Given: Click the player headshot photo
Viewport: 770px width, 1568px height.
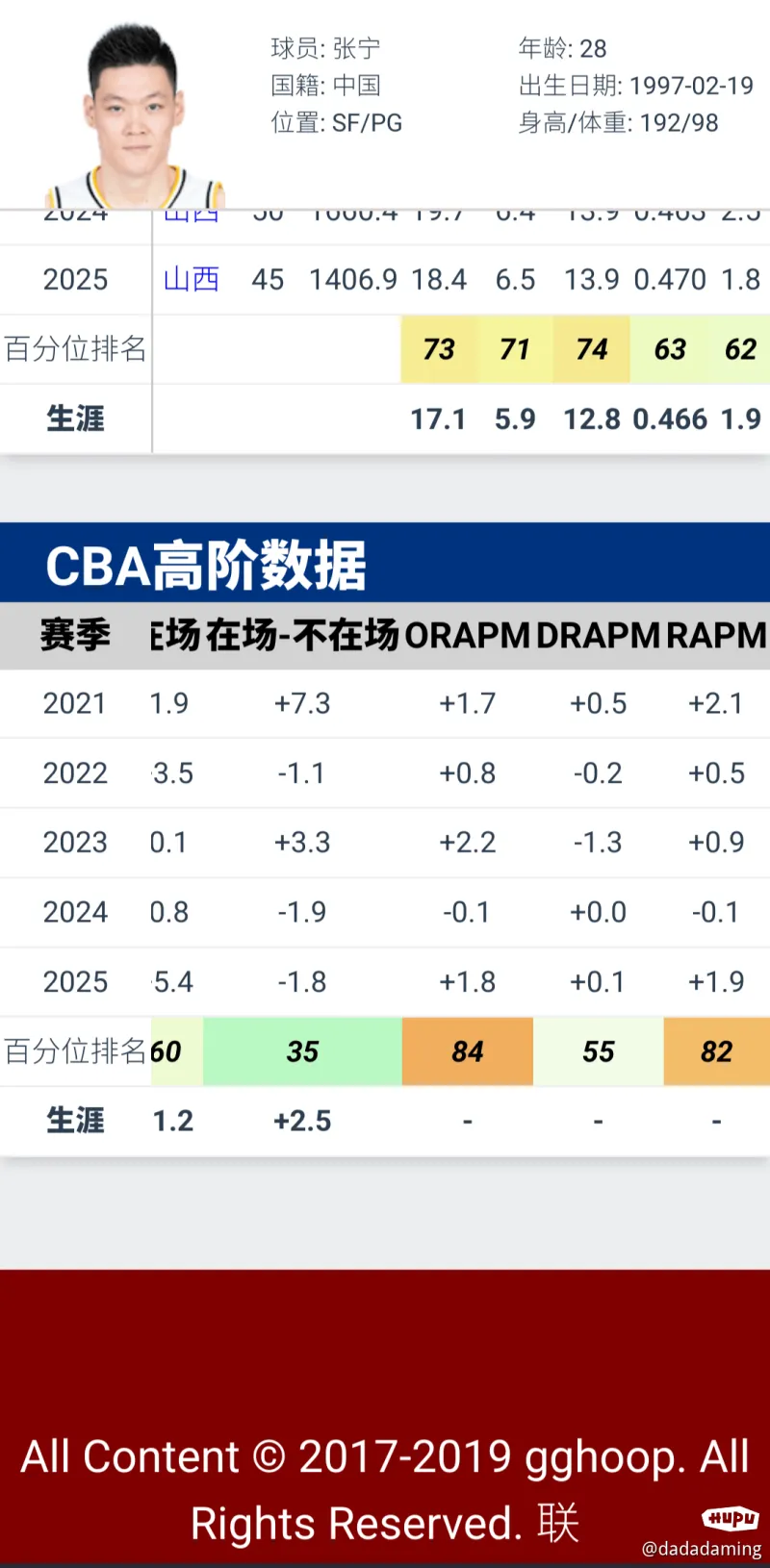Looking at the screenshot, I should (134, 115).
